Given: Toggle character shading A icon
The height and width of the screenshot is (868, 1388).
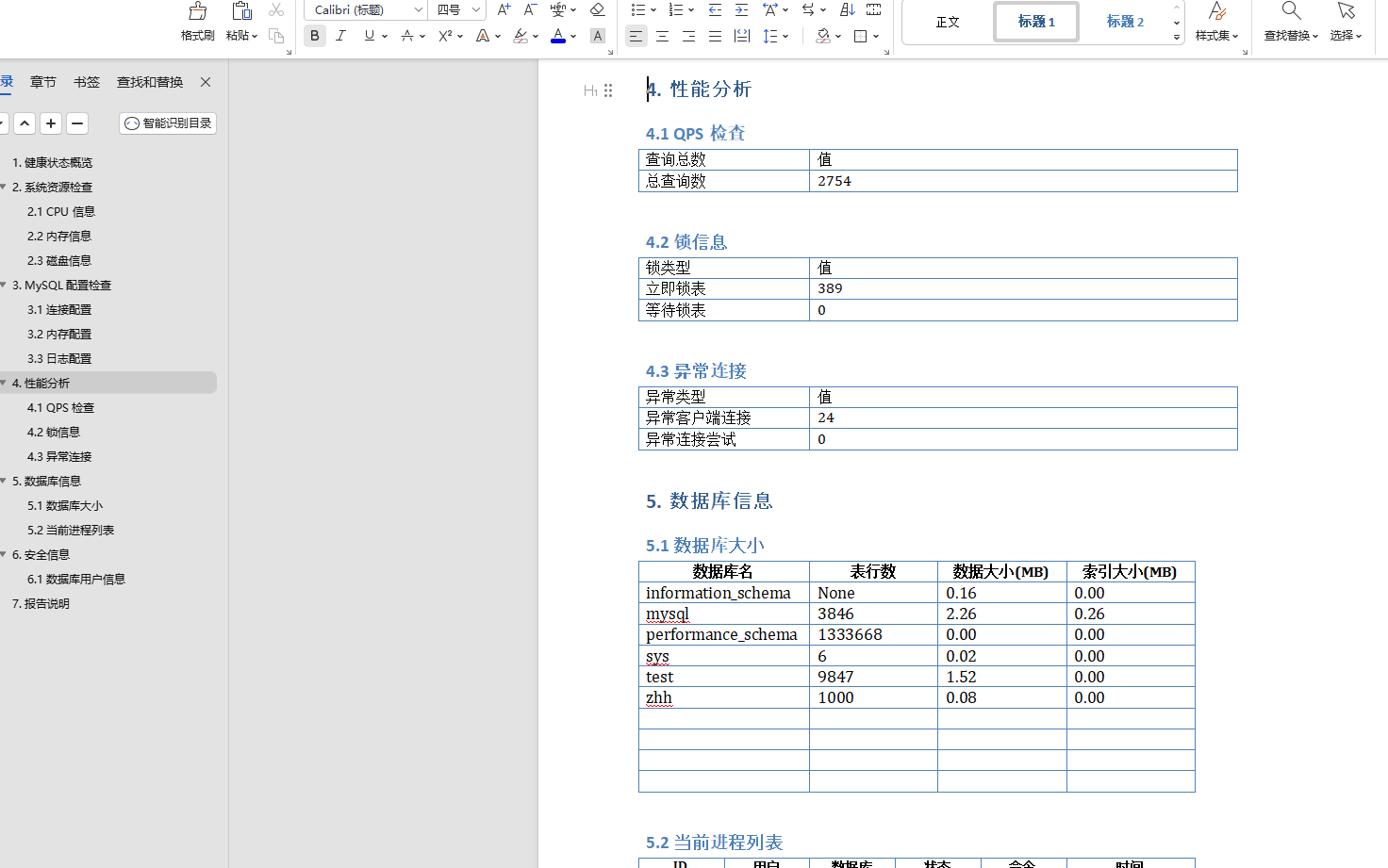Looking at the screenshot, I should pos(597,36).
